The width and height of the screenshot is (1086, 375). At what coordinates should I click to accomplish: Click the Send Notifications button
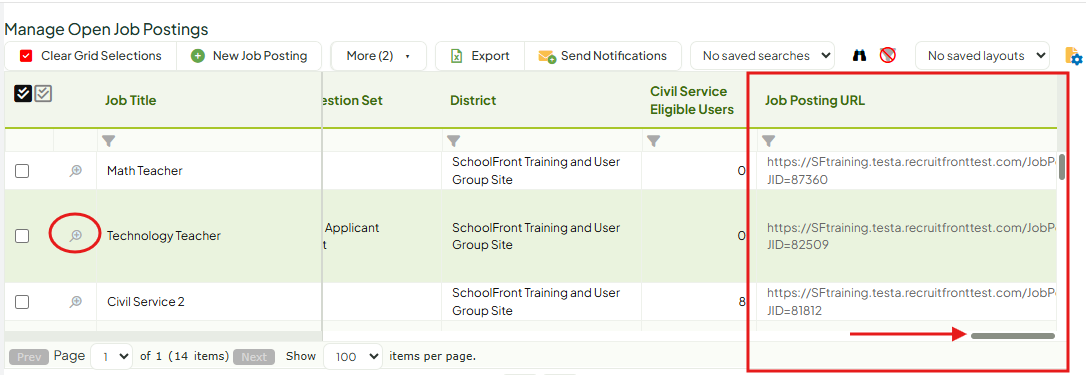tap(603, 56)
